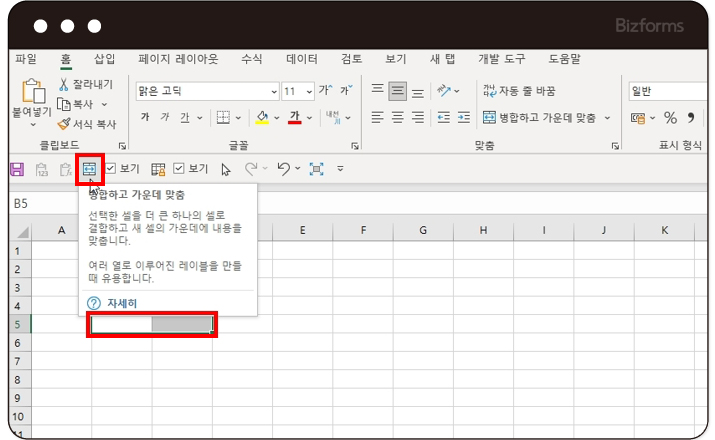Click the B5 name box field
715x440 pixels.
40,203
